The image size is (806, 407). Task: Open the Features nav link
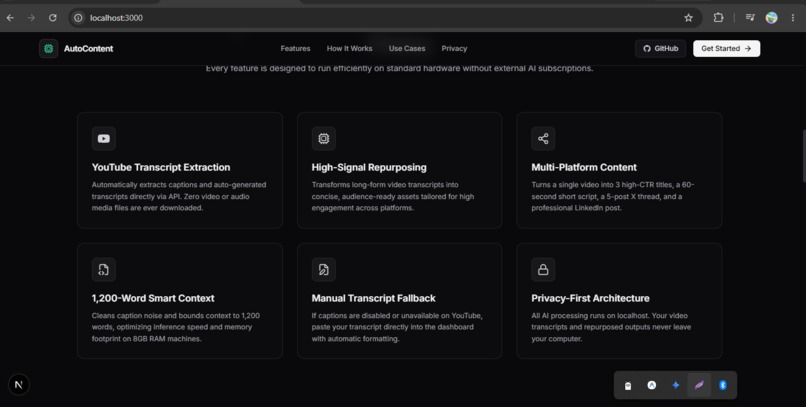[x=296, y=48]
